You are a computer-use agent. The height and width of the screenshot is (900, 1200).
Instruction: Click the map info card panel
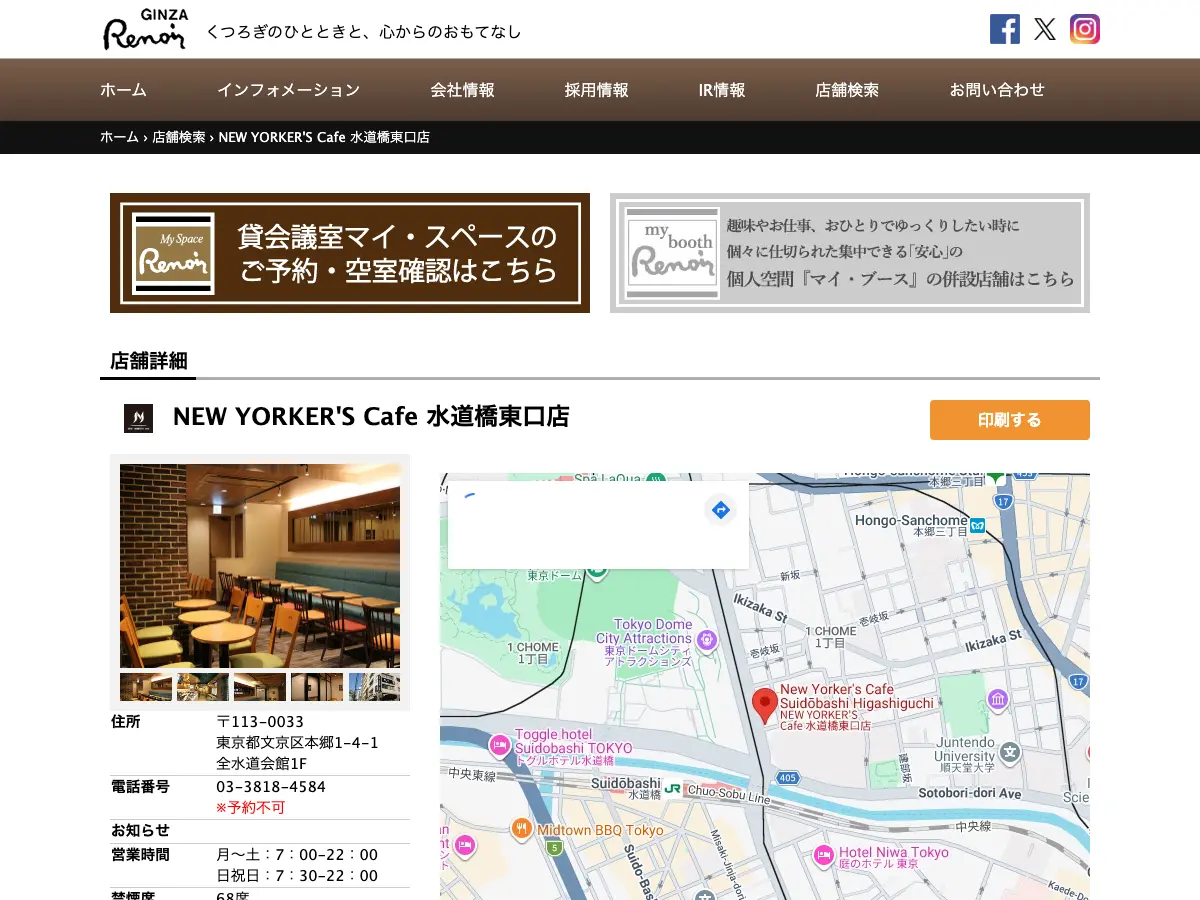598,525
